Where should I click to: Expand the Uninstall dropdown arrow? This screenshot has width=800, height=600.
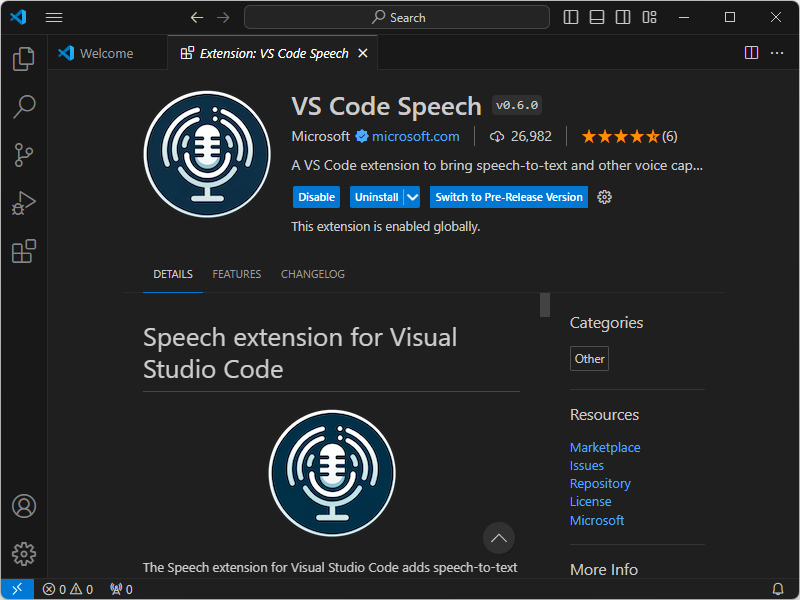411,197
